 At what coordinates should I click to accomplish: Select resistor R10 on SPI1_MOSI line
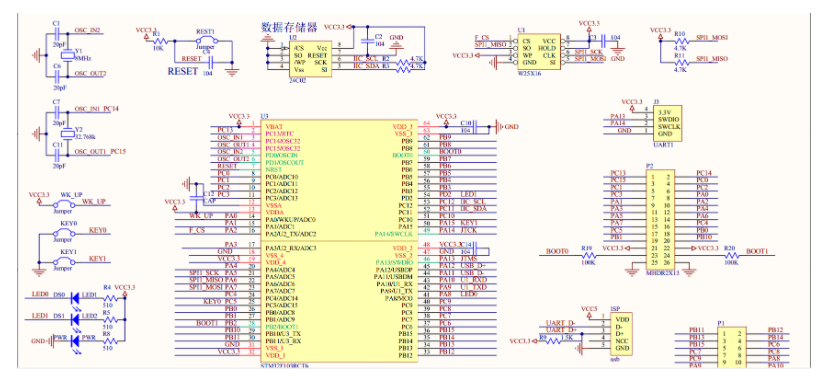(681, 41)
